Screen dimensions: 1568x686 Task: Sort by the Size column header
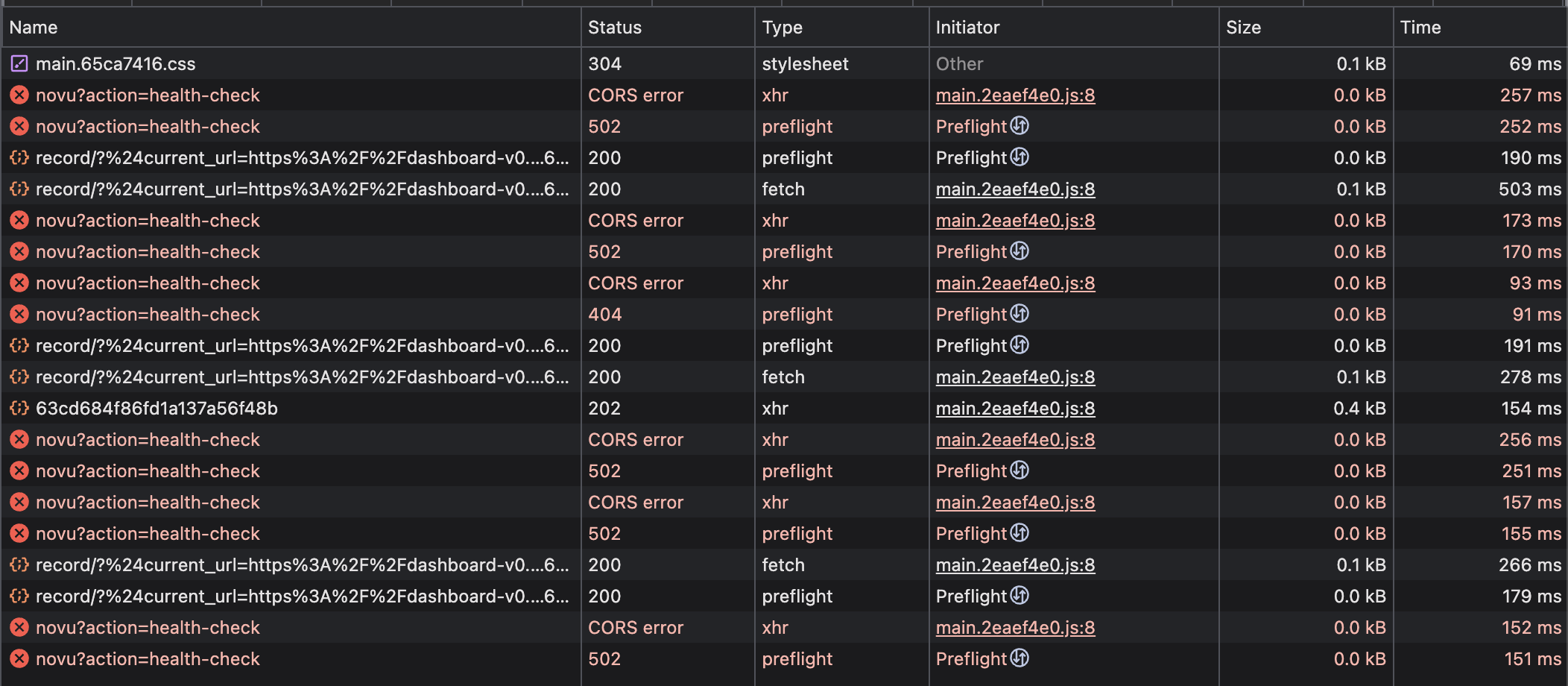1243,28
